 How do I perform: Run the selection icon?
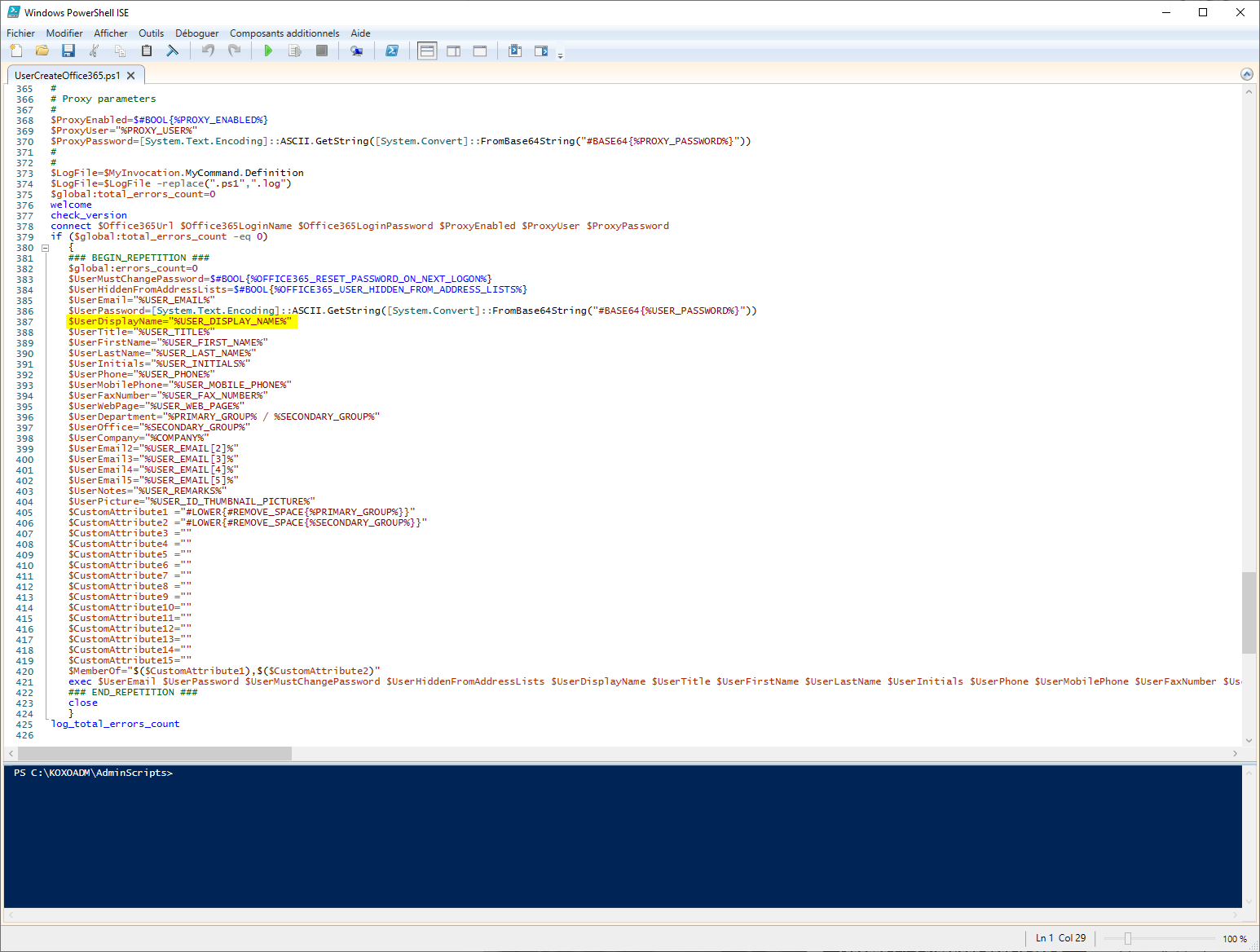[x=295, y=51]
